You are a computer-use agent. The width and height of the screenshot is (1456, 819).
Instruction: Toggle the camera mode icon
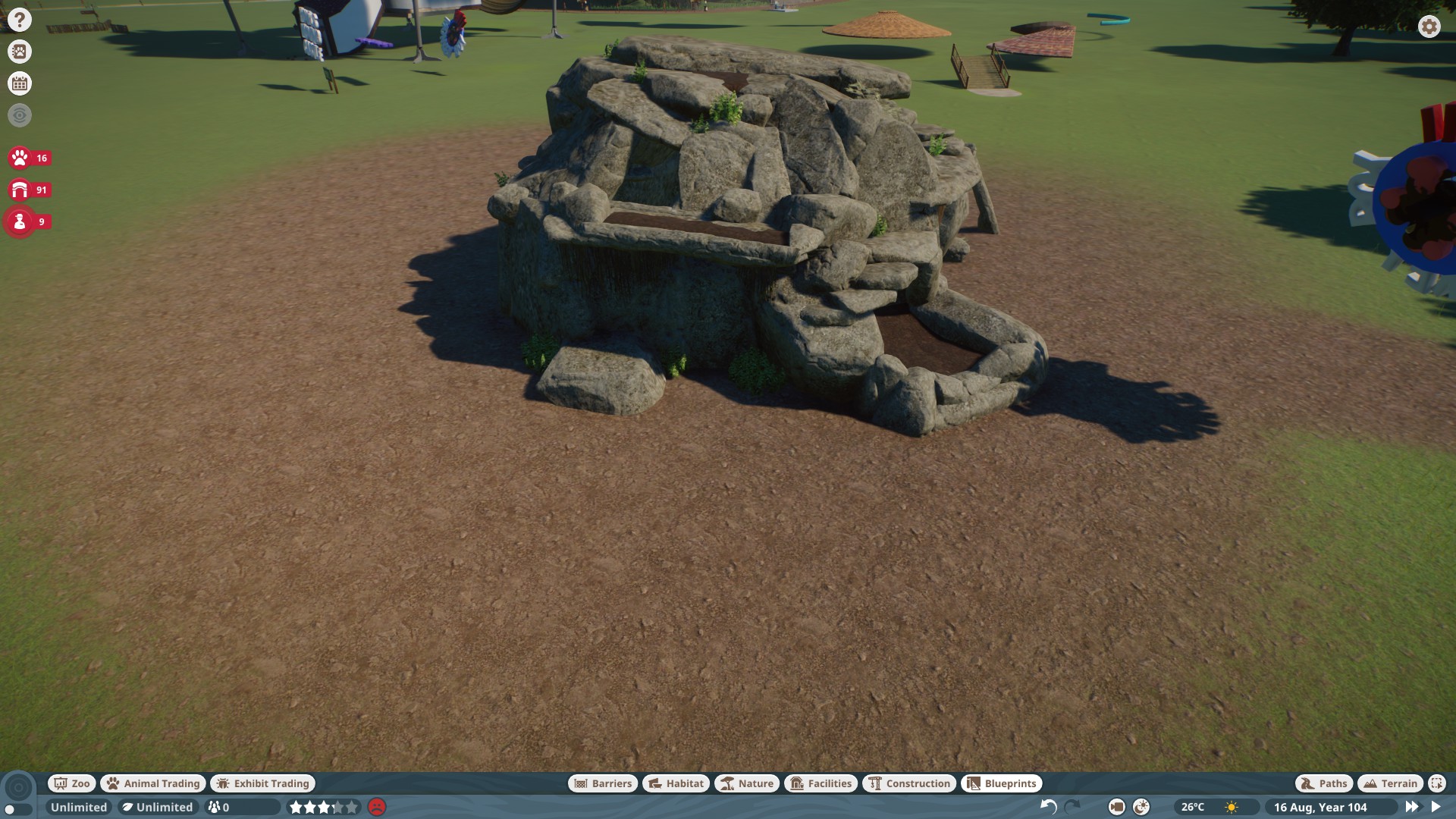pyautogui.click(x=1116, y=807)
